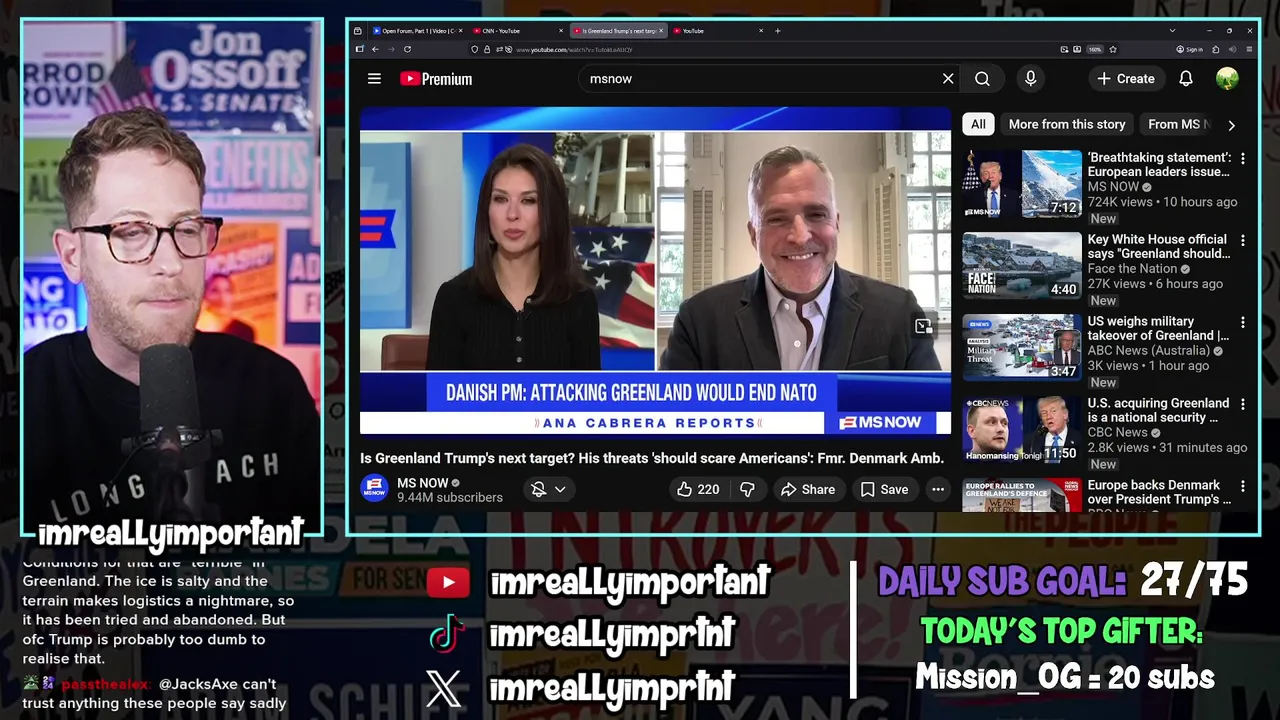Image resolution: width=1280 pixels, height=720 pixels.
Task: Open options for Key White House official video
Action: pos(1243,241)
